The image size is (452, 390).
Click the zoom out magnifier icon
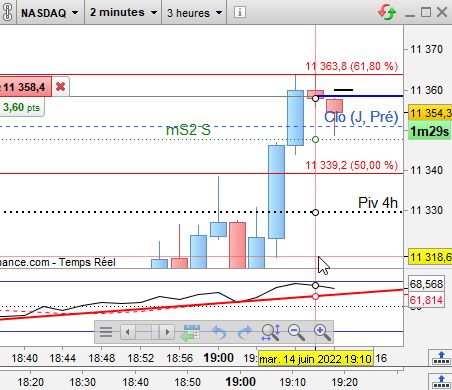tap(296, 332)
